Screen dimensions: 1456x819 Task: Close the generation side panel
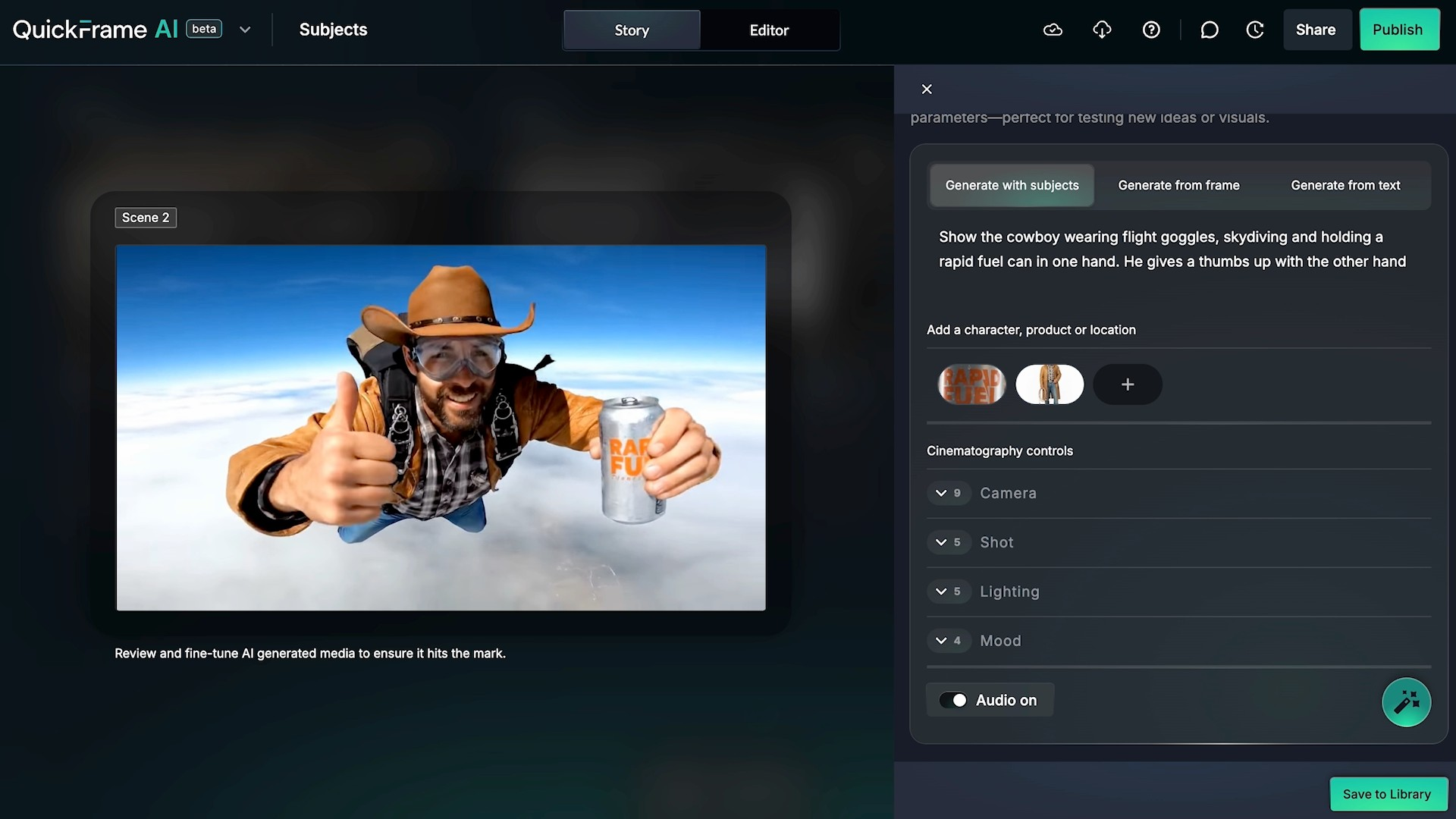click(927, 89)
